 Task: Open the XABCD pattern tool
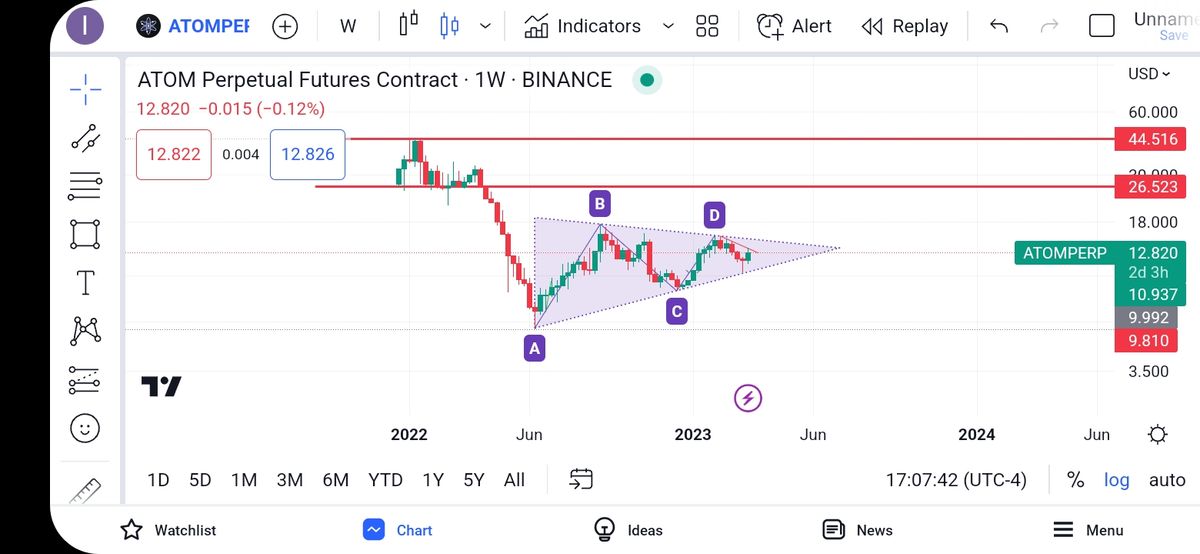(86, 331)
